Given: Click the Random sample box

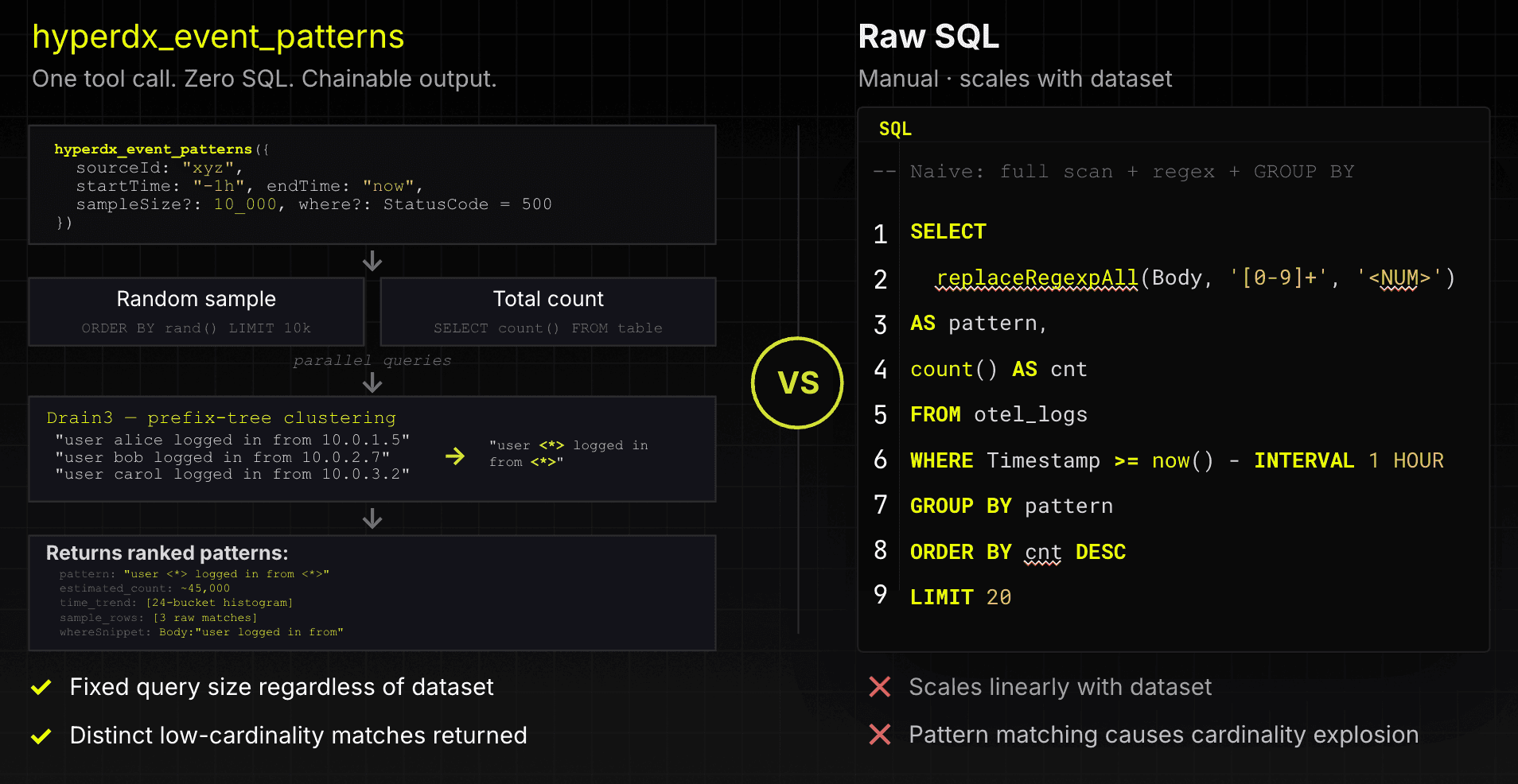Looking at the screenshot, I should [x=197, y=312].
